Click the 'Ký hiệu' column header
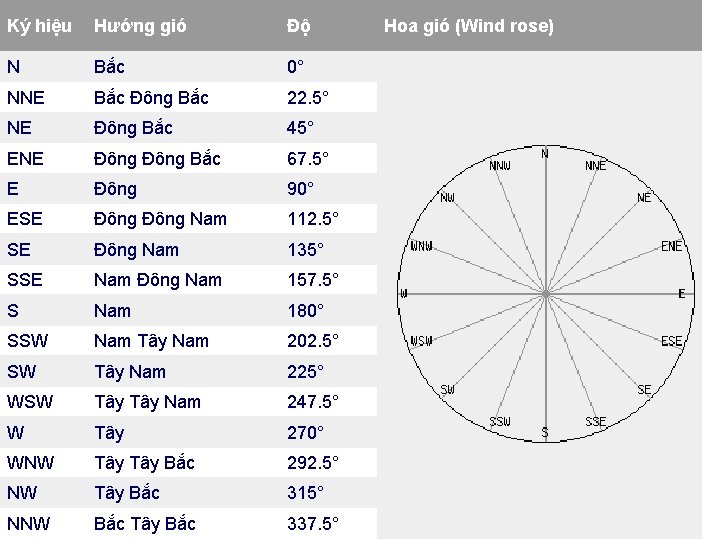Viewport: 720px width, 540px height. point(39,26)
